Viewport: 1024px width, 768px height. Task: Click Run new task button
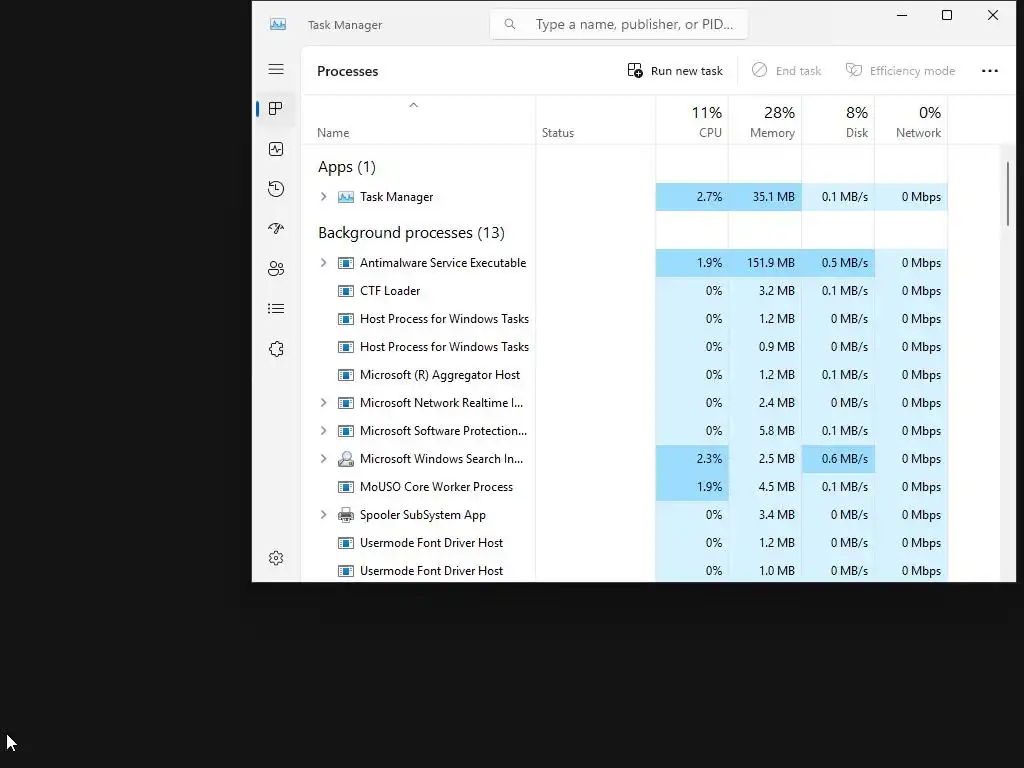[675, 71]
